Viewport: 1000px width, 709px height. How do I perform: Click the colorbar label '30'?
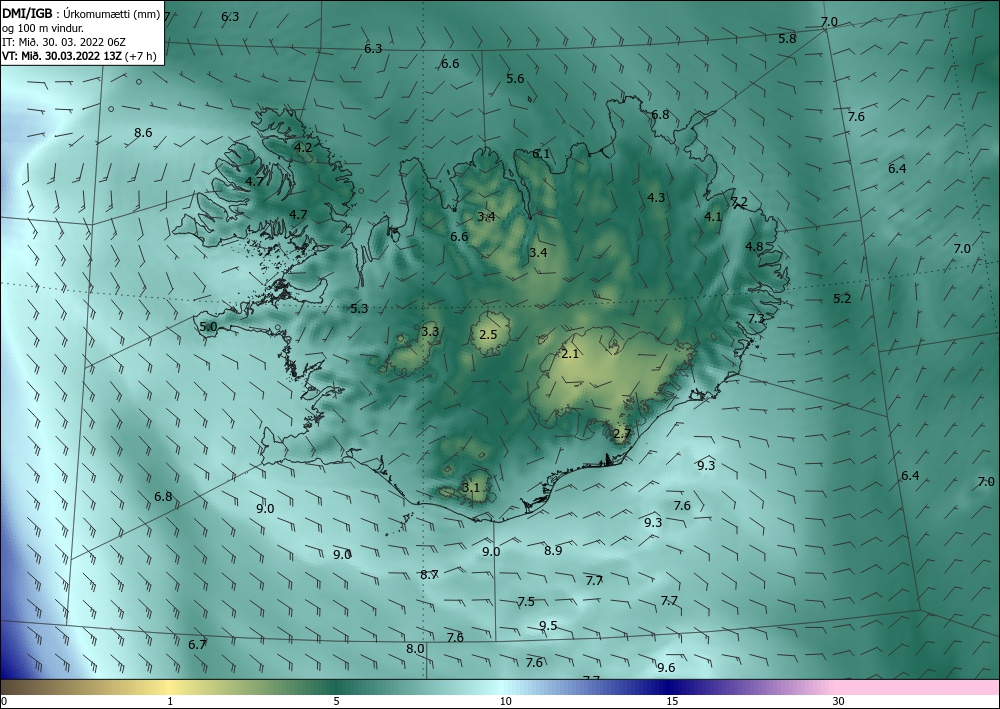(839, 701)
